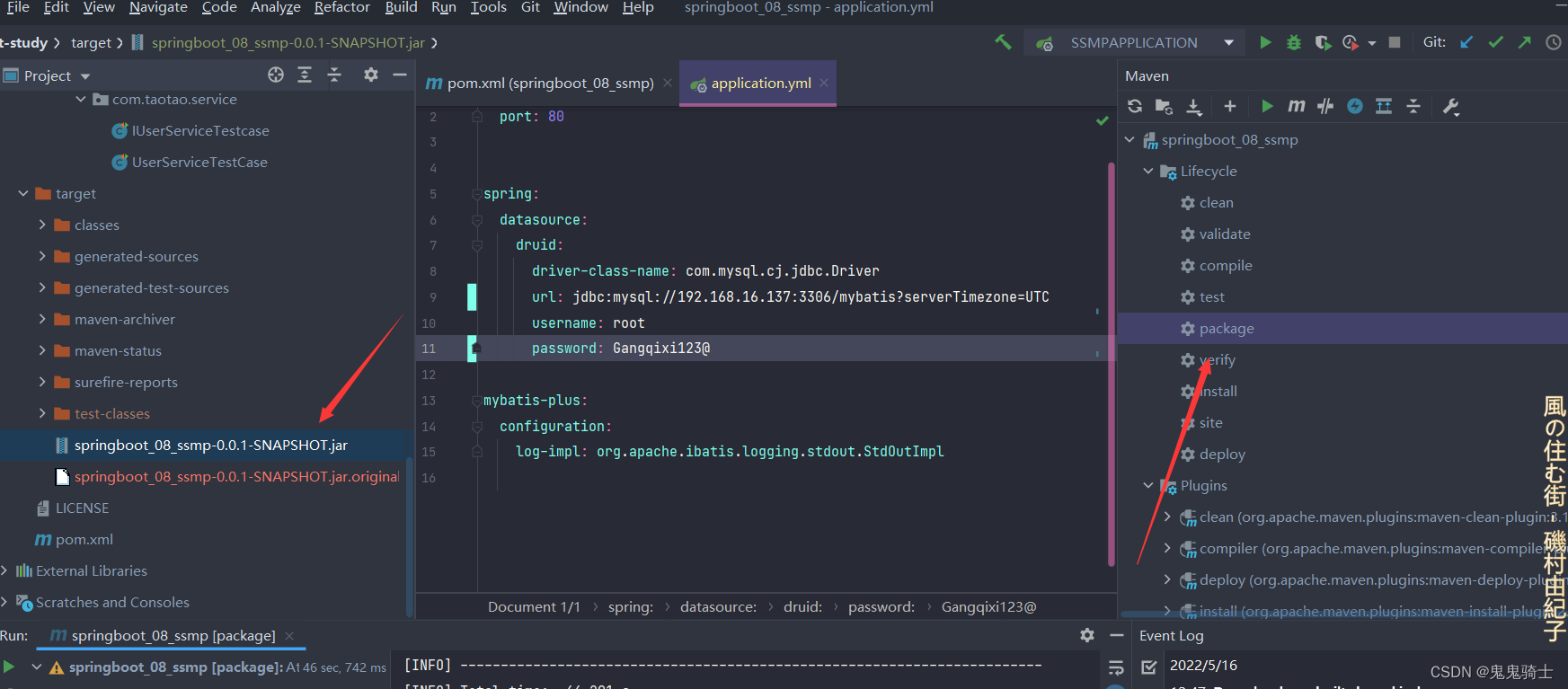Run SSMPAPPLICATION with green play button
The height and width of the screenshot is (689, 1568).
tap(1265, 42)
